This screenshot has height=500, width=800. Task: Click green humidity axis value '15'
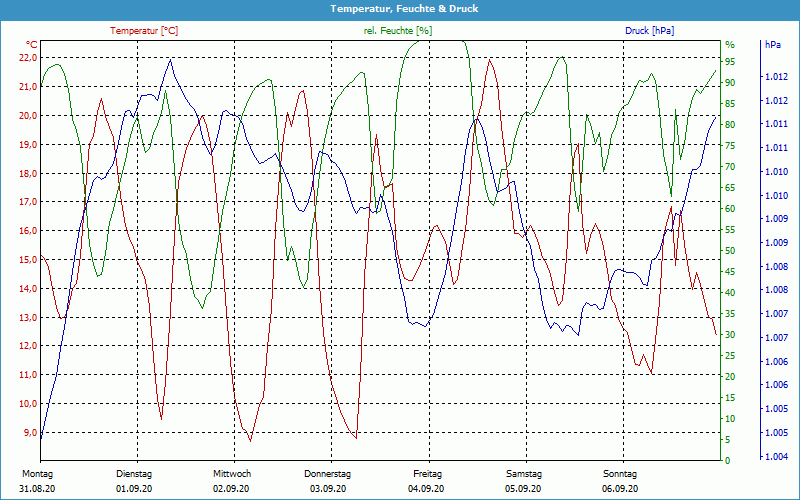(730, 397)
